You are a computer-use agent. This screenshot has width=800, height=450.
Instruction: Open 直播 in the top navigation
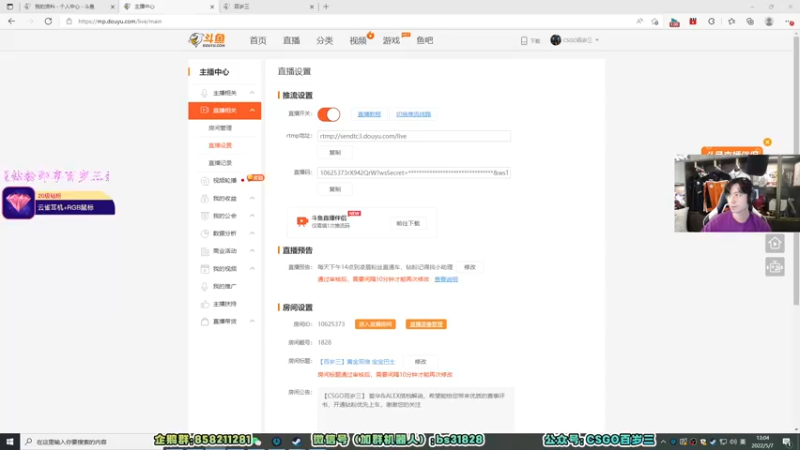click(291, 40)
